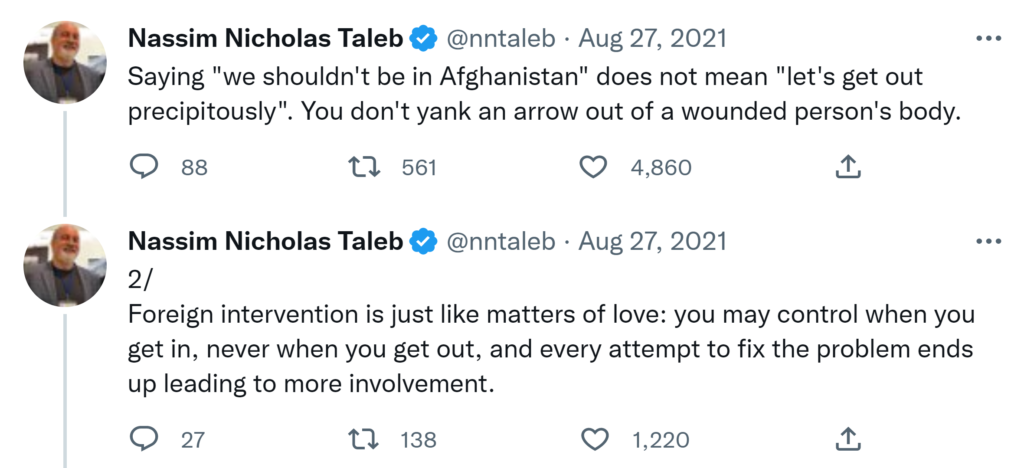
Task: Like the tweet with 4,860 likes
Action: pos(594,167)
